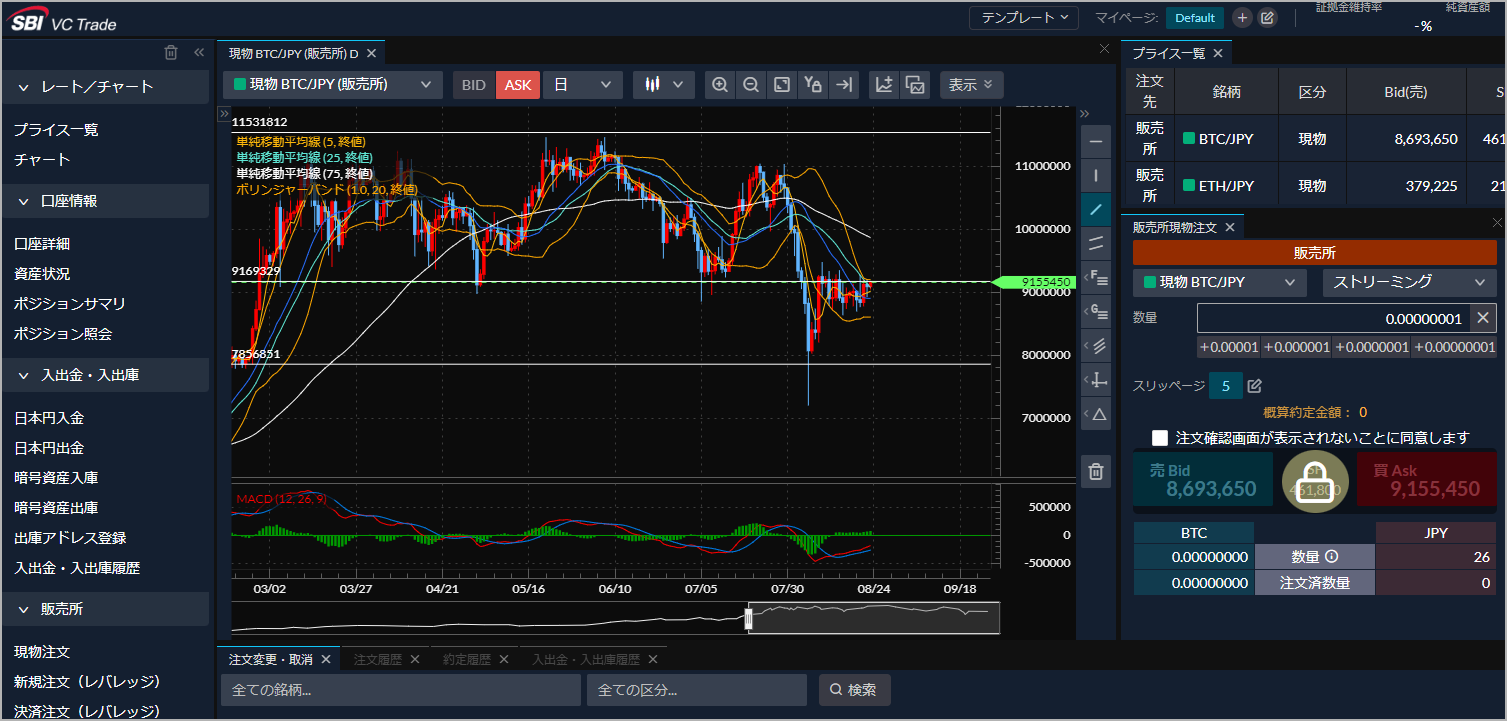Select the vertical line drawing tool

click(x=1096, y=175)
